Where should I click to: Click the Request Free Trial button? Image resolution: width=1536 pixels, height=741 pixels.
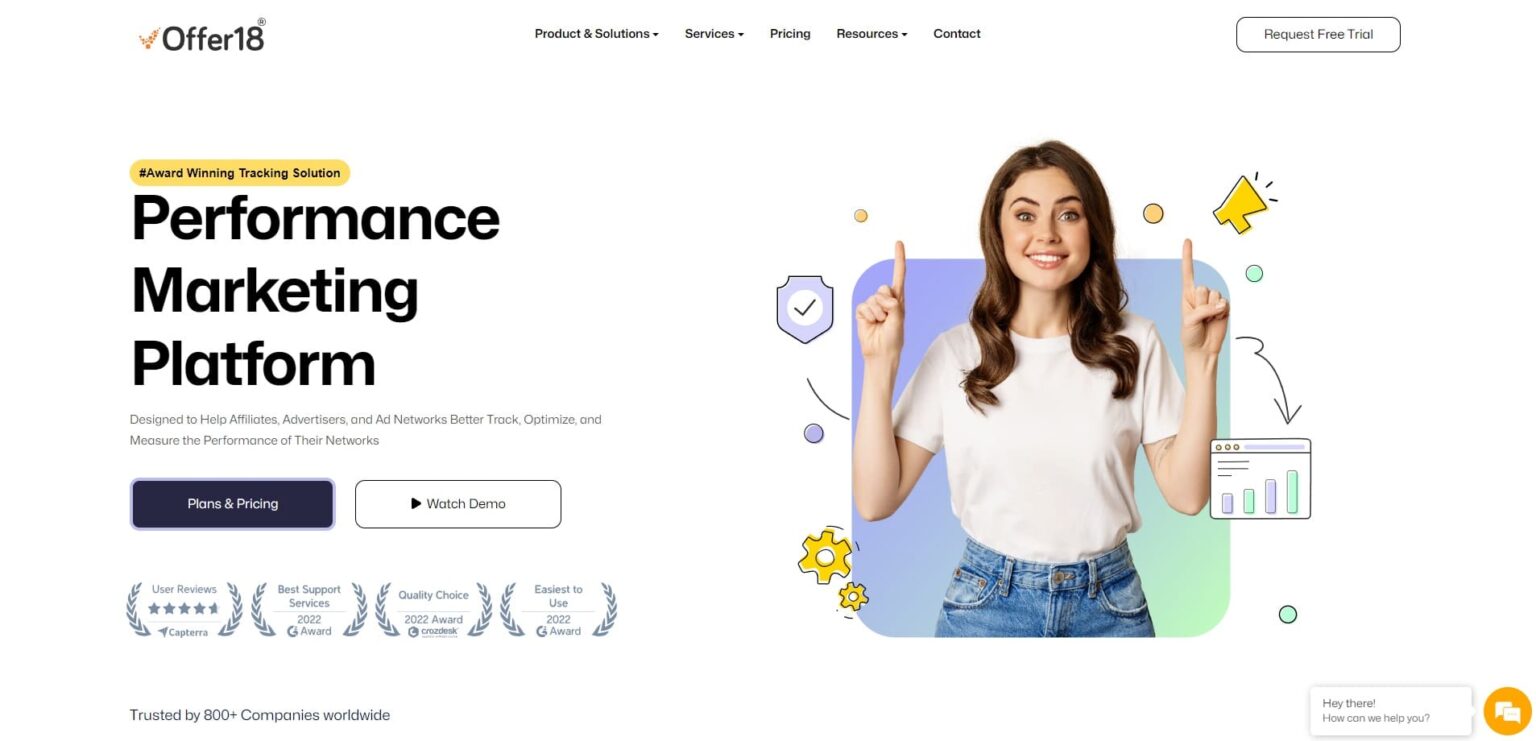pos(1317,33)
